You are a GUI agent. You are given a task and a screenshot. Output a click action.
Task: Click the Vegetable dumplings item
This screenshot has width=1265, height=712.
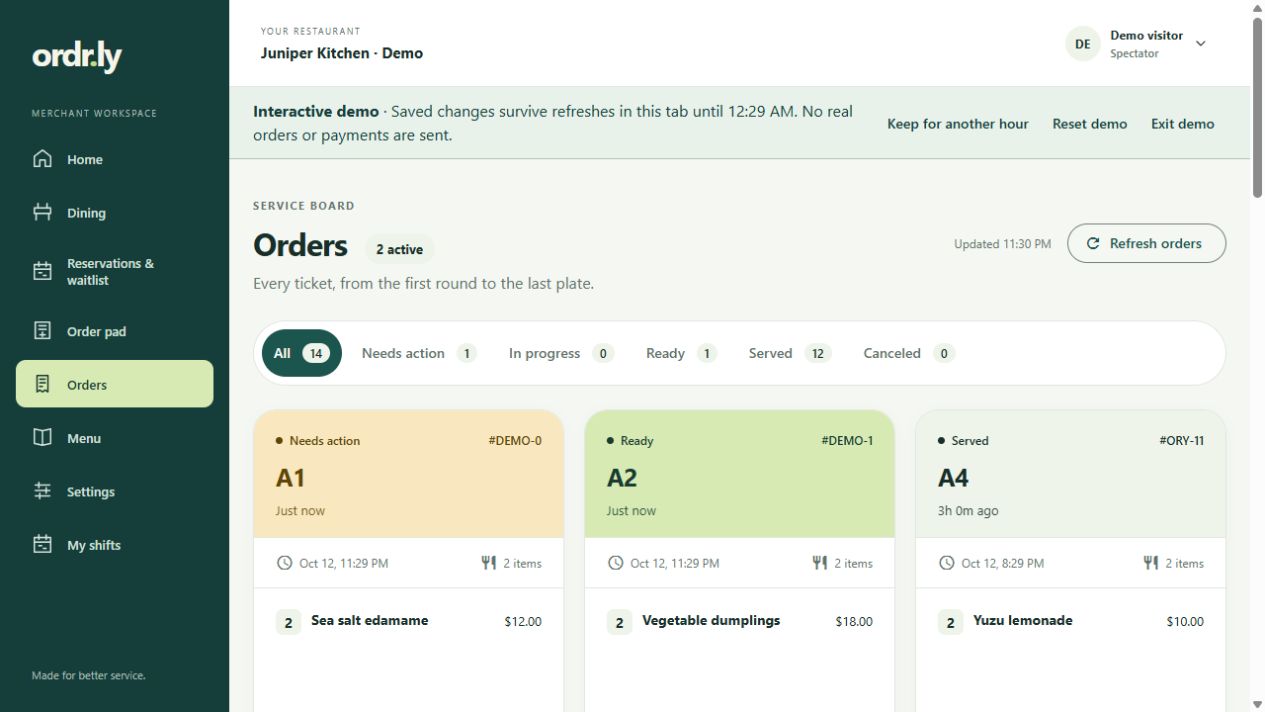[711, 620]
